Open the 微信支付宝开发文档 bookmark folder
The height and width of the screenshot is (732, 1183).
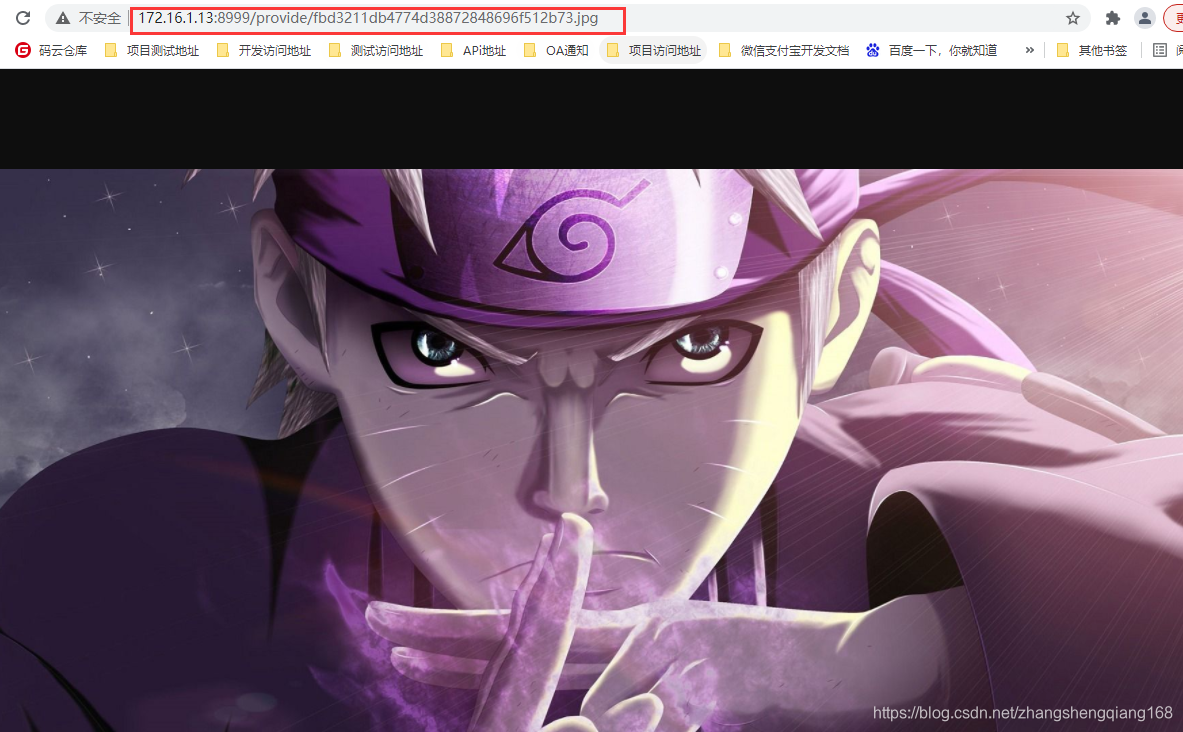(785, 51)
